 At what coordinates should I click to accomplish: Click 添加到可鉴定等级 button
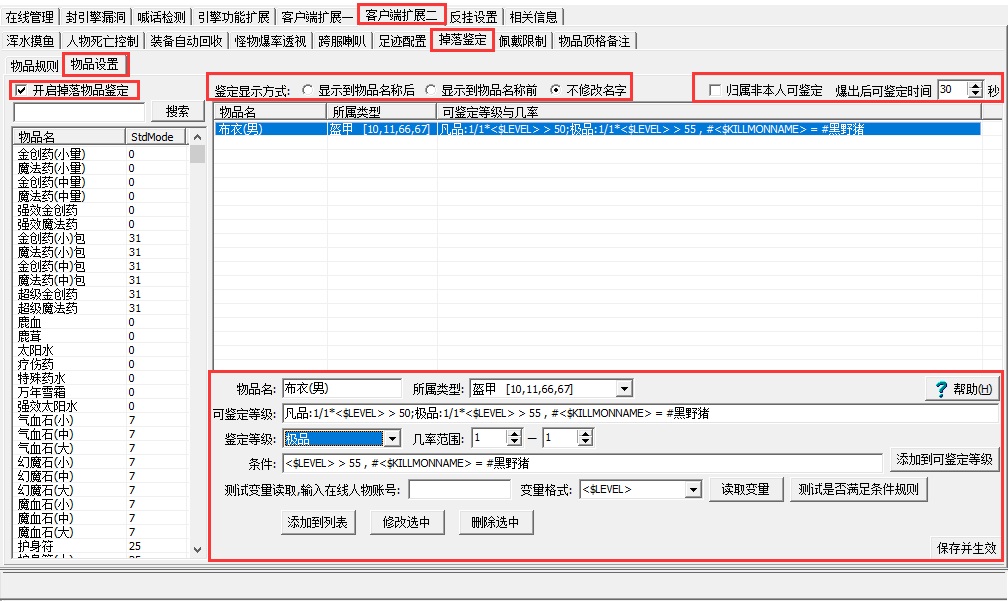tap(944, 460)
